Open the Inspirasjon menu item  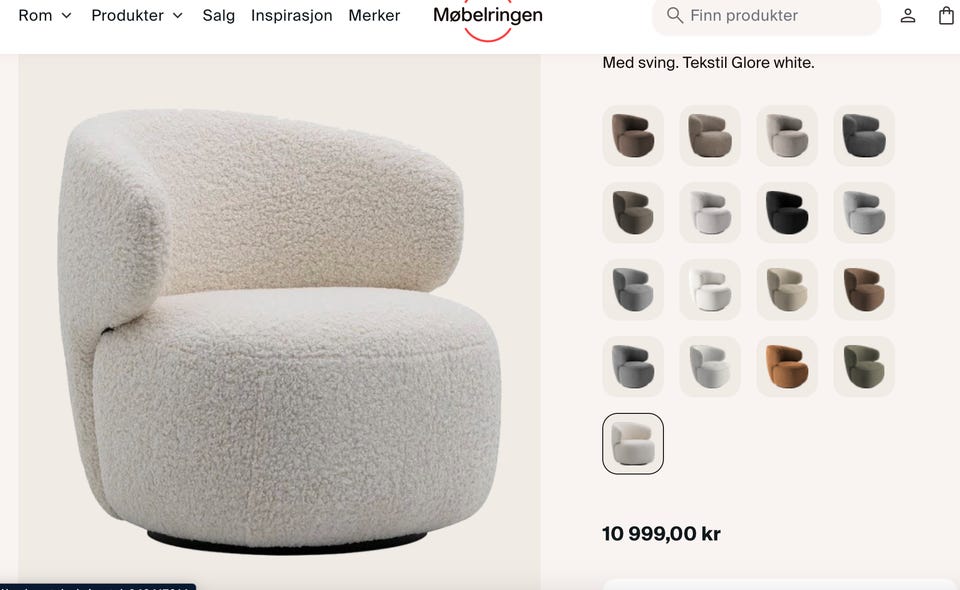tap(291, 15)
